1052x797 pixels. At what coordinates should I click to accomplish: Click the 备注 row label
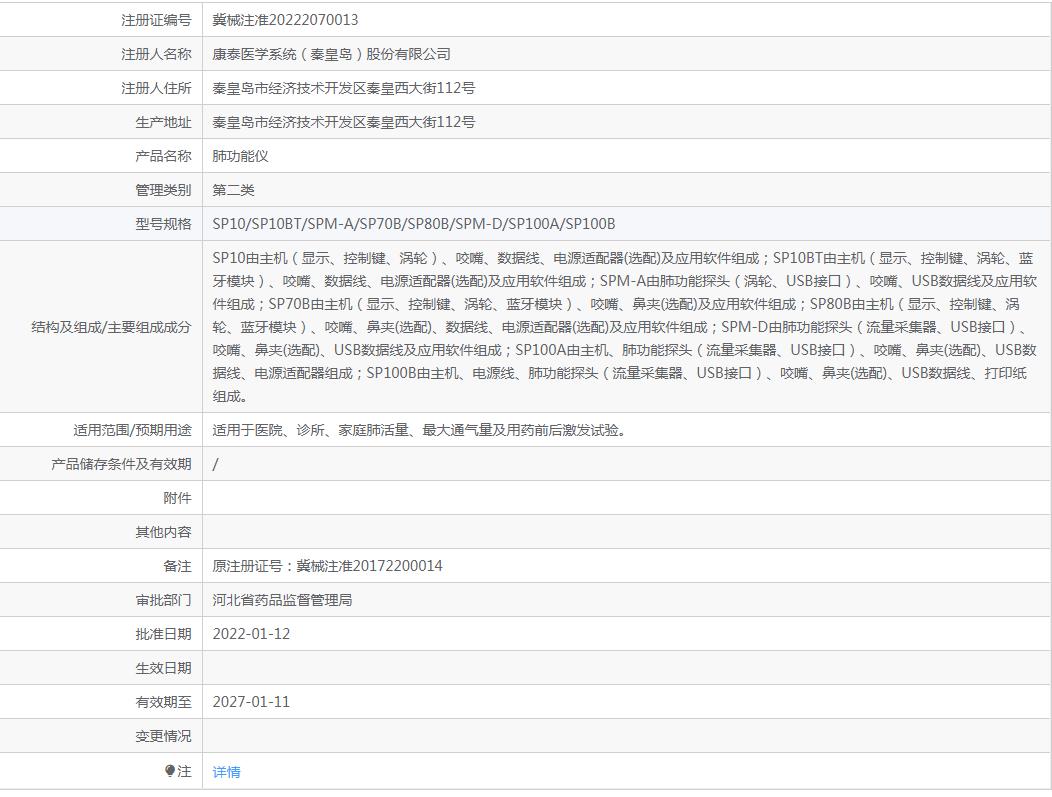[x=177, y=566]
